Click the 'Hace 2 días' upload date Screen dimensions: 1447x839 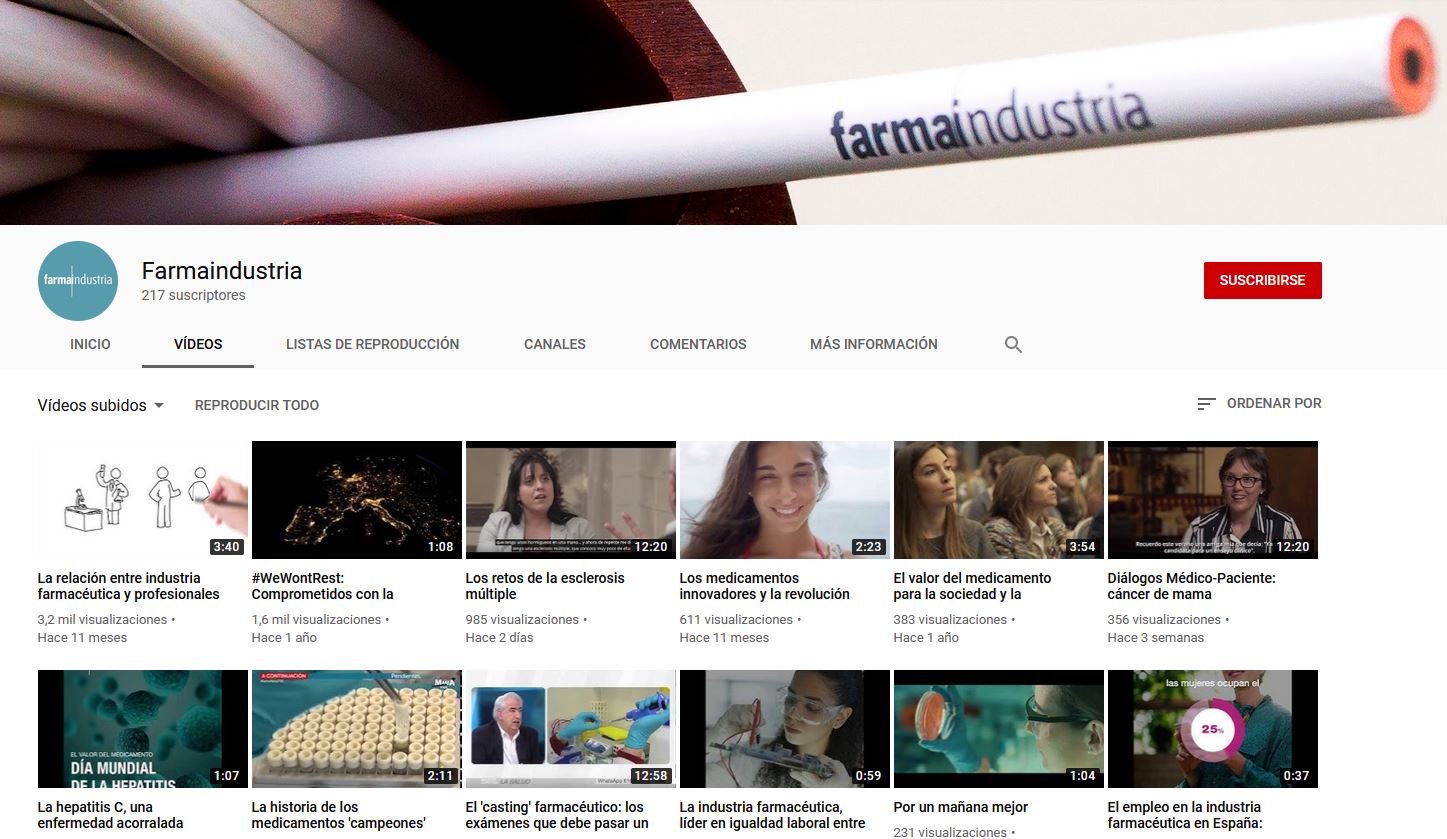point(500,638)
